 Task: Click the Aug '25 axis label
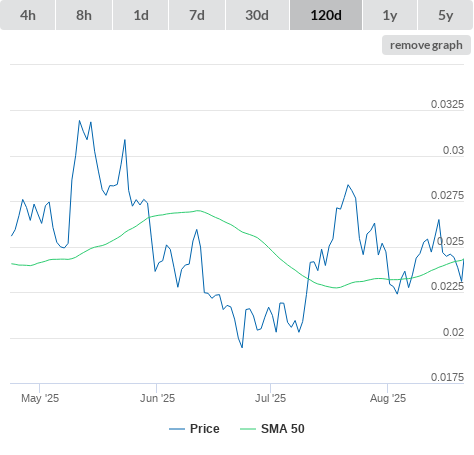[388, 398]
